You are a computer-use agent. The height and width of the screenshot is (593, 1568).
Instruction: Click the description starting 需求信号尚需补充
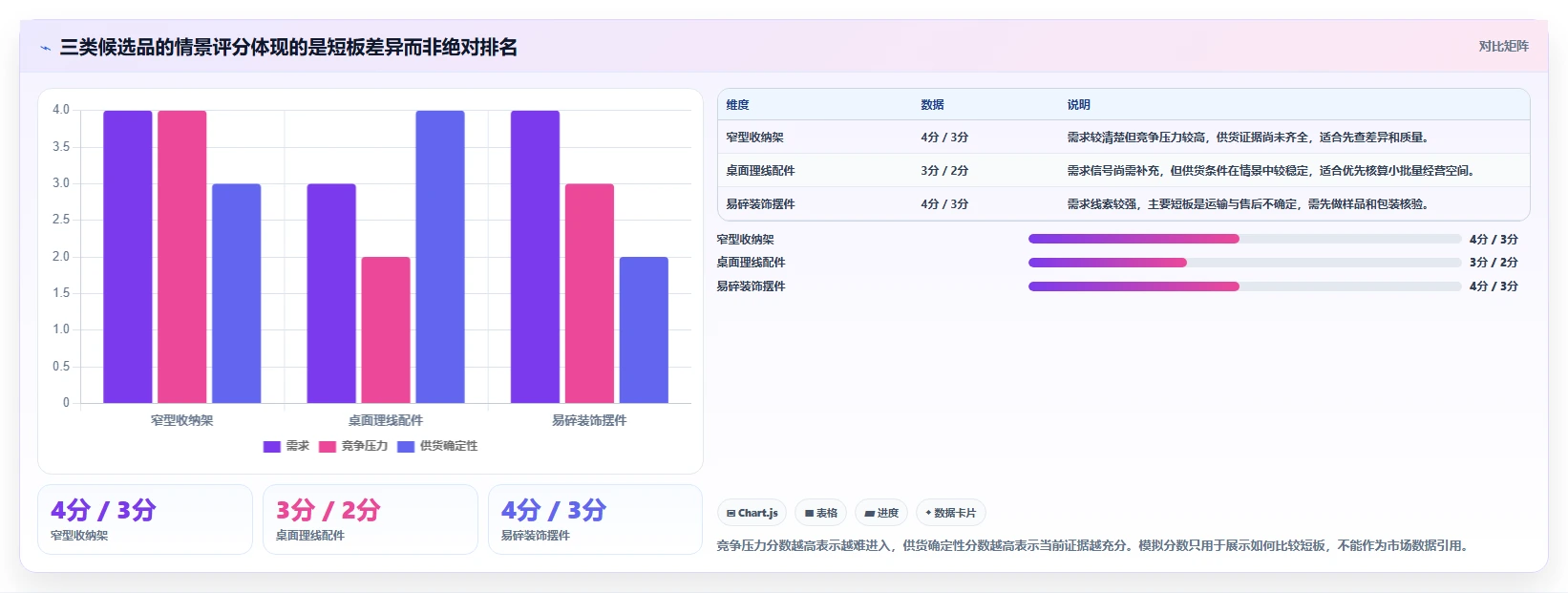tap(1272, 171)
